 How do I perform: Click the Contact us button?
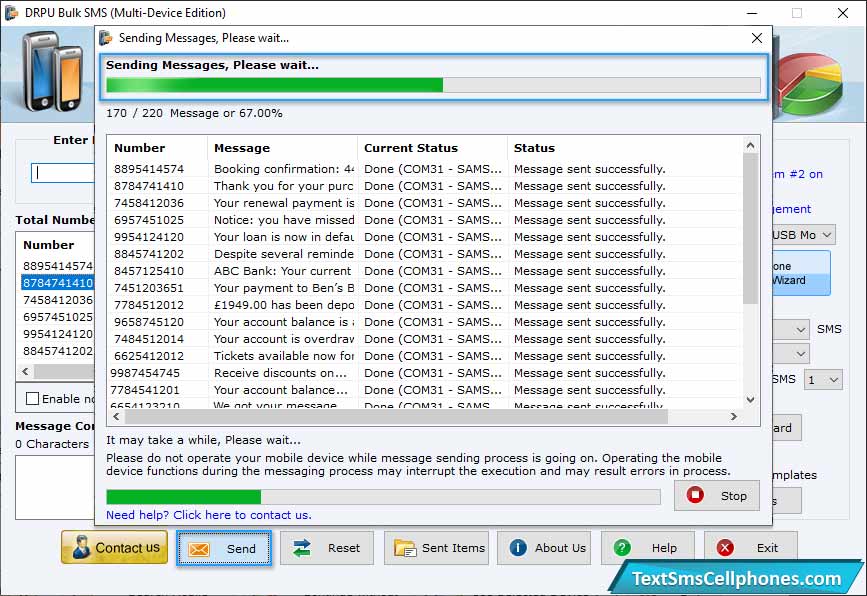tap(114, 547)
